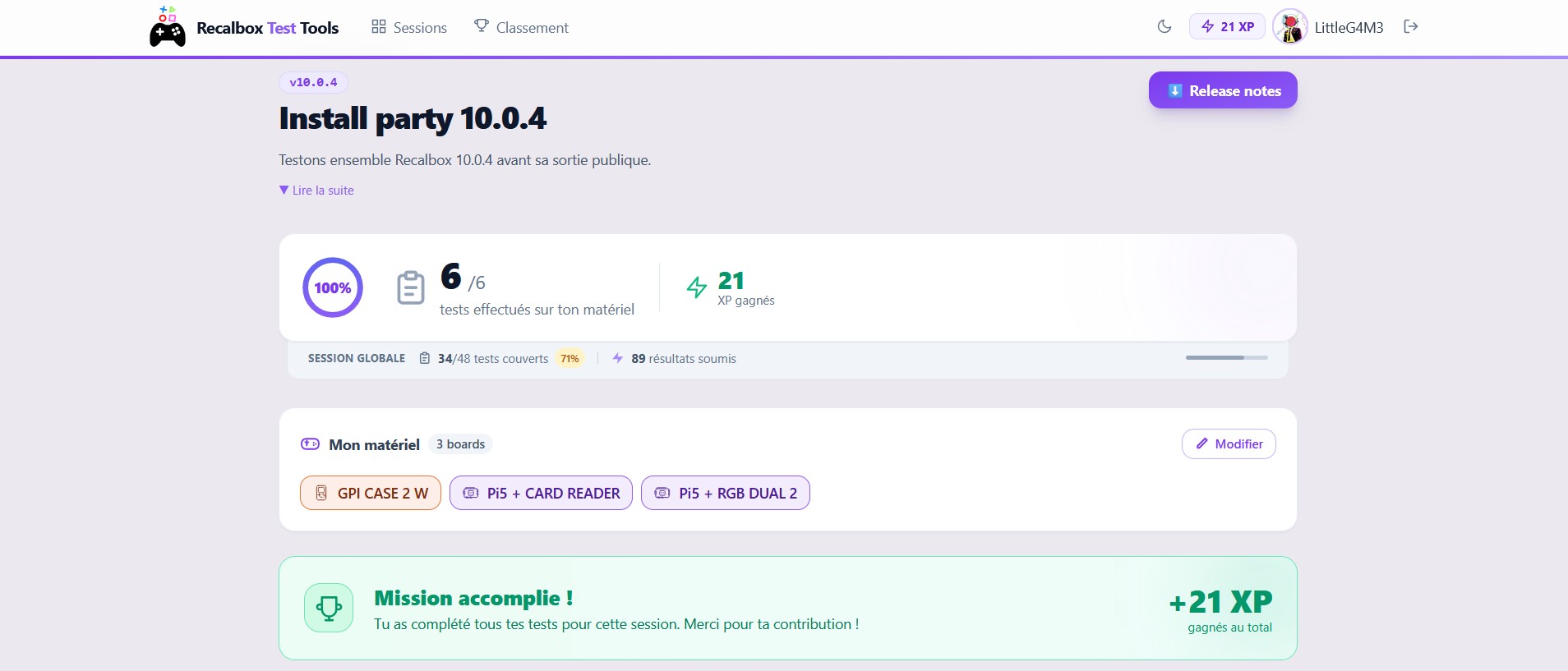This screenshot has height=671, width=1568.
Task: Click the green lightning XP icon
Action: pos(697,287)
